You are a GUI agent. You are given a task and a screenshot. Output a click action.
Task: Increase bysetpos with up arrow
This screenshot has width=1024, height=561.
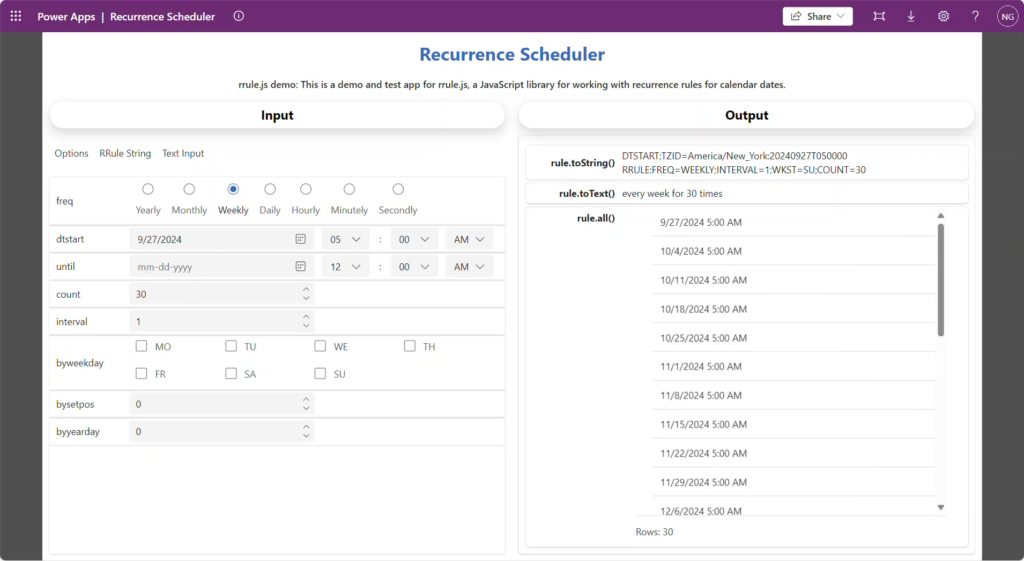[306, 399]
